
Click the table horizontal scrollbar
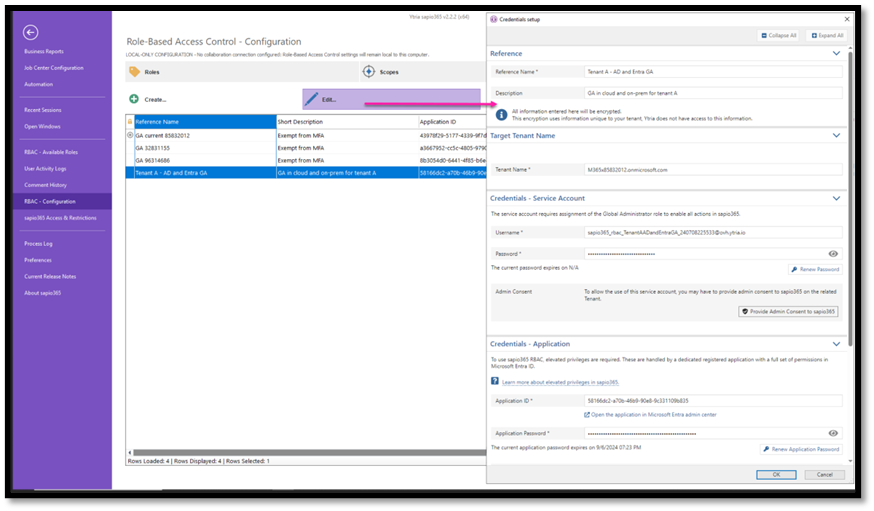(x=309, y=452)
